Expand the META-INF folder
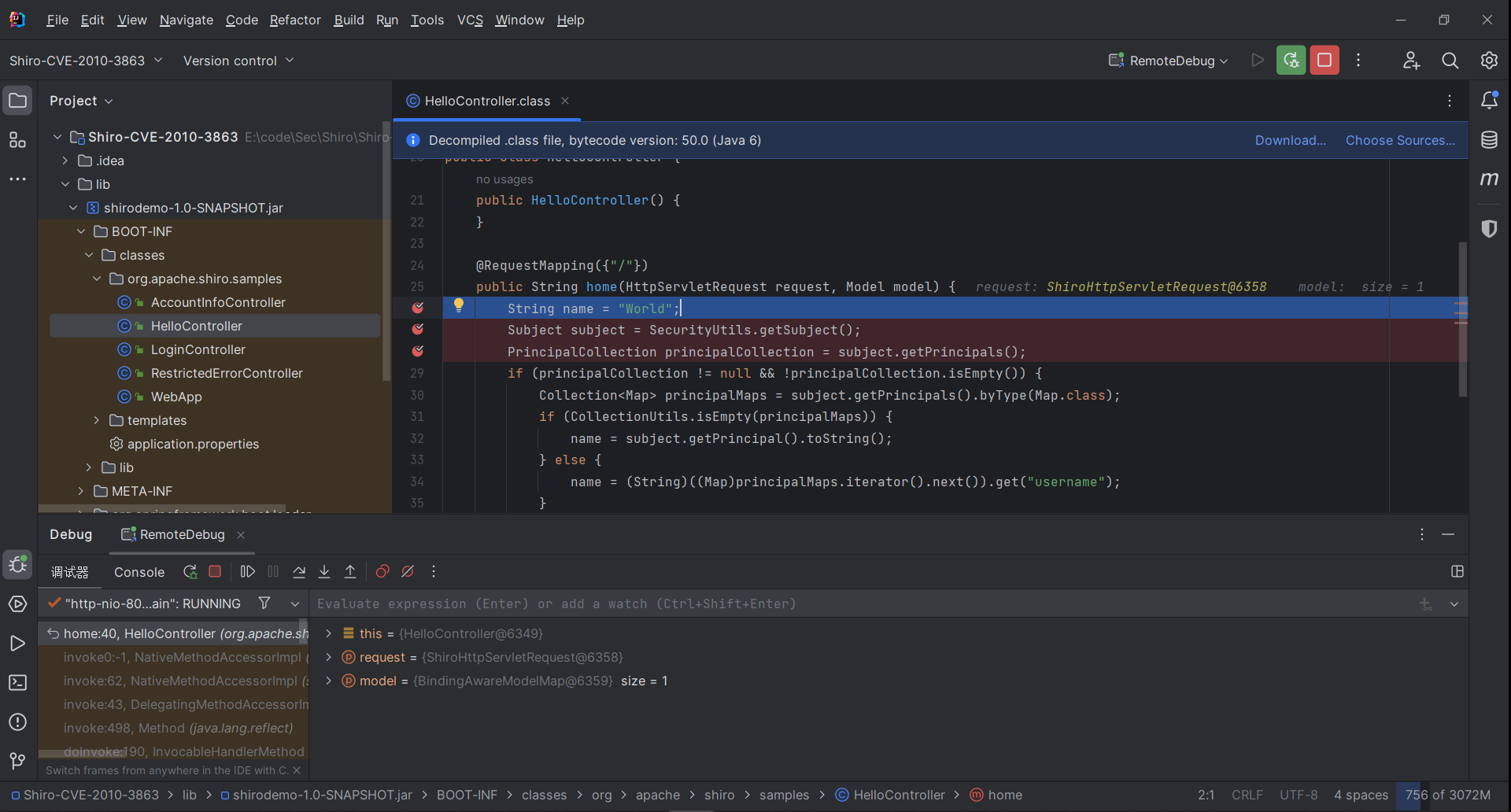The height and width of the screenshot is (812, 1511). tap(81, 491)
